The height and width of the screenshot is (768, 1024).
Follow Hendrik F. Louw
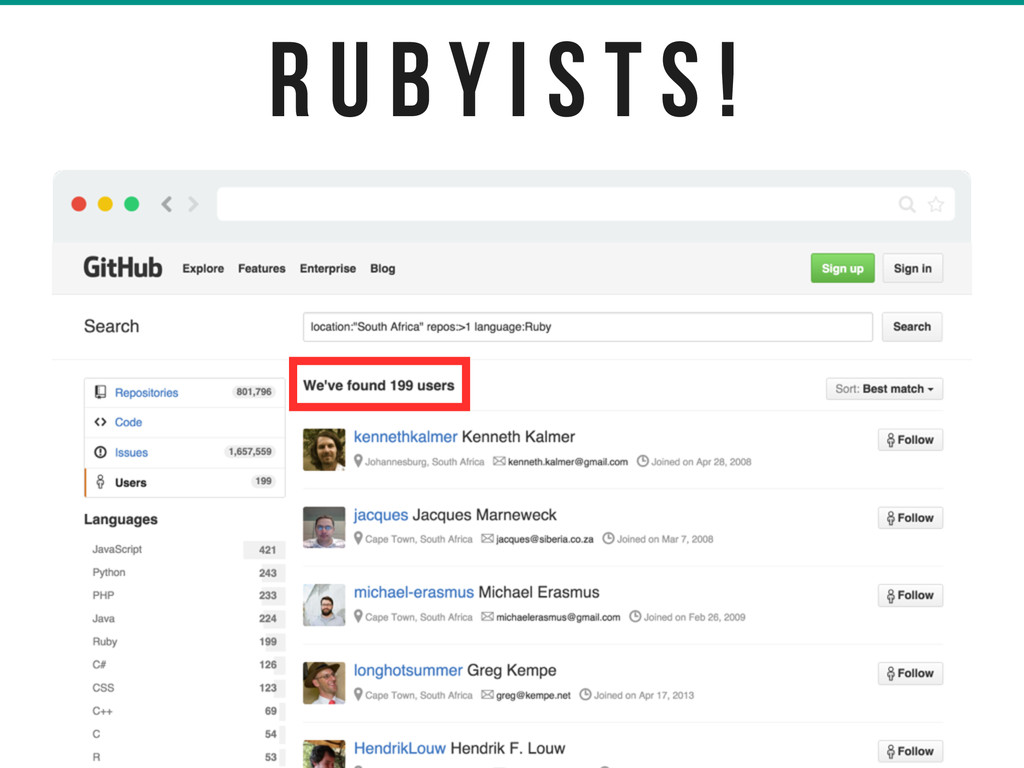click(910, 751)
